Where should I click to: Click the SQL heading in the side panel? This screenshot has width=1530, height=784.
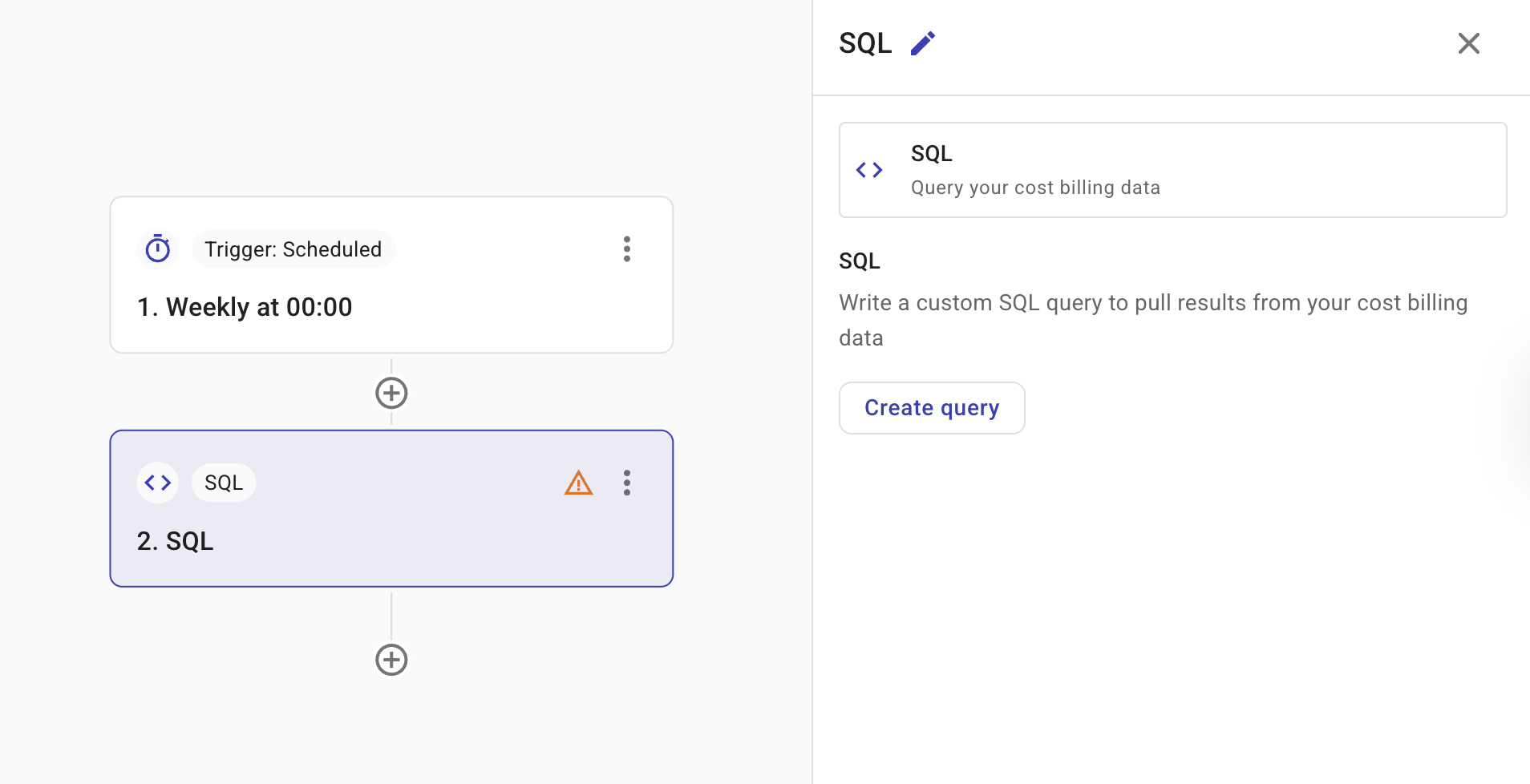865,42
